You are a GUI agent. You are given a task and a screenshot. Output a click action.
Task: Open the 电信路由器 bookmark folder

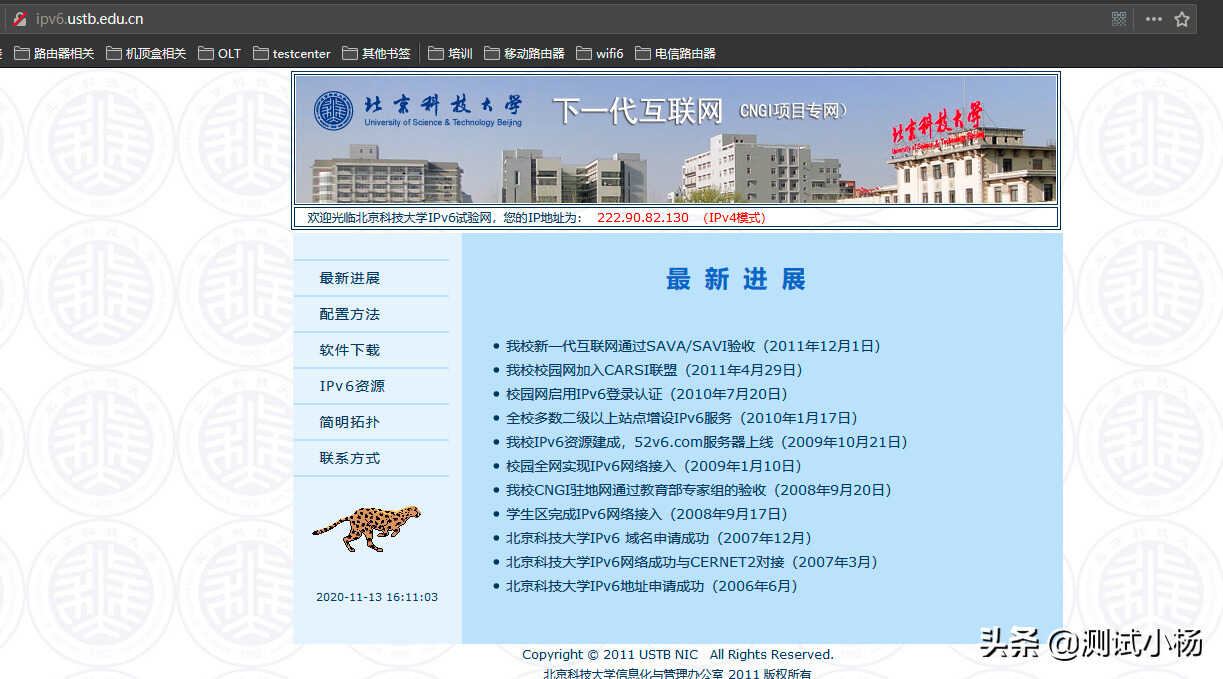coord(675,54)
